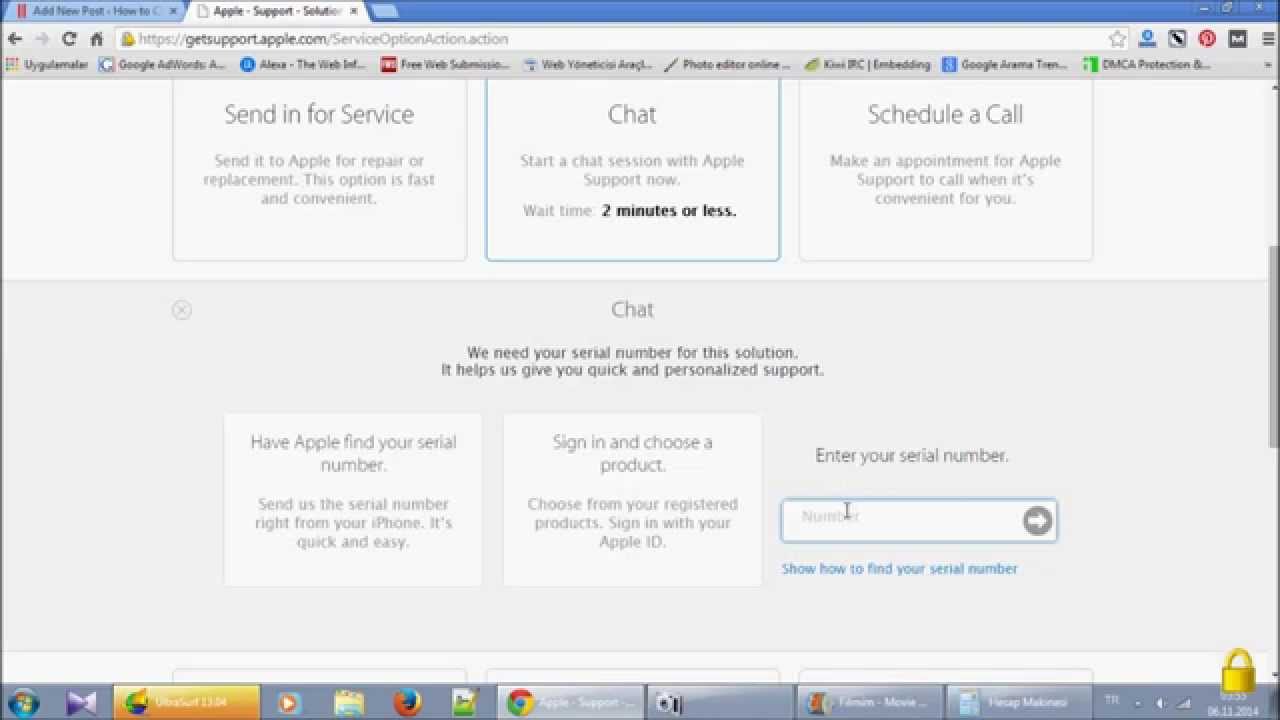Open the Photo editor online bookmark

pos(728,65)
